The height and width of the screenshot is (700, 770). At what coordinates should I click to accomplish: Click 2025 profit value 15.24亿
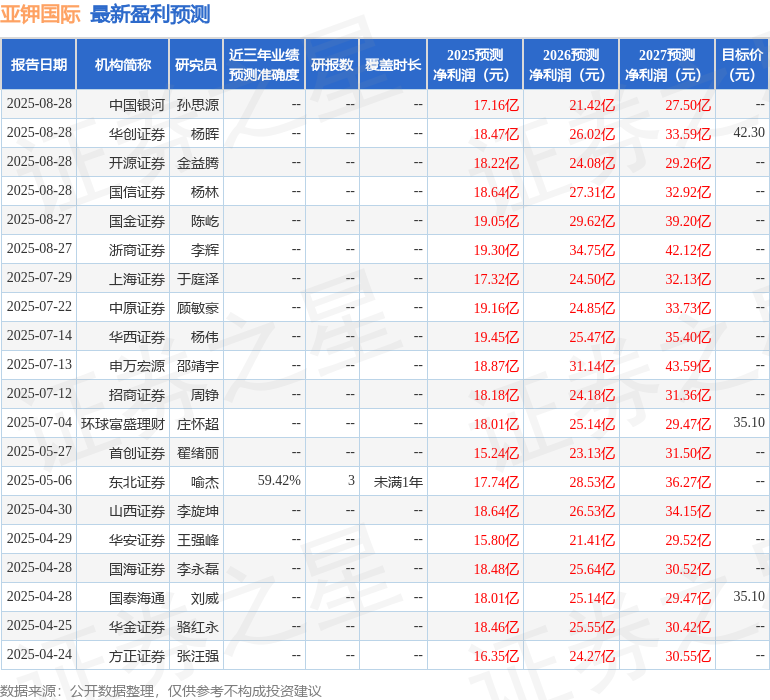pos(496,452)
